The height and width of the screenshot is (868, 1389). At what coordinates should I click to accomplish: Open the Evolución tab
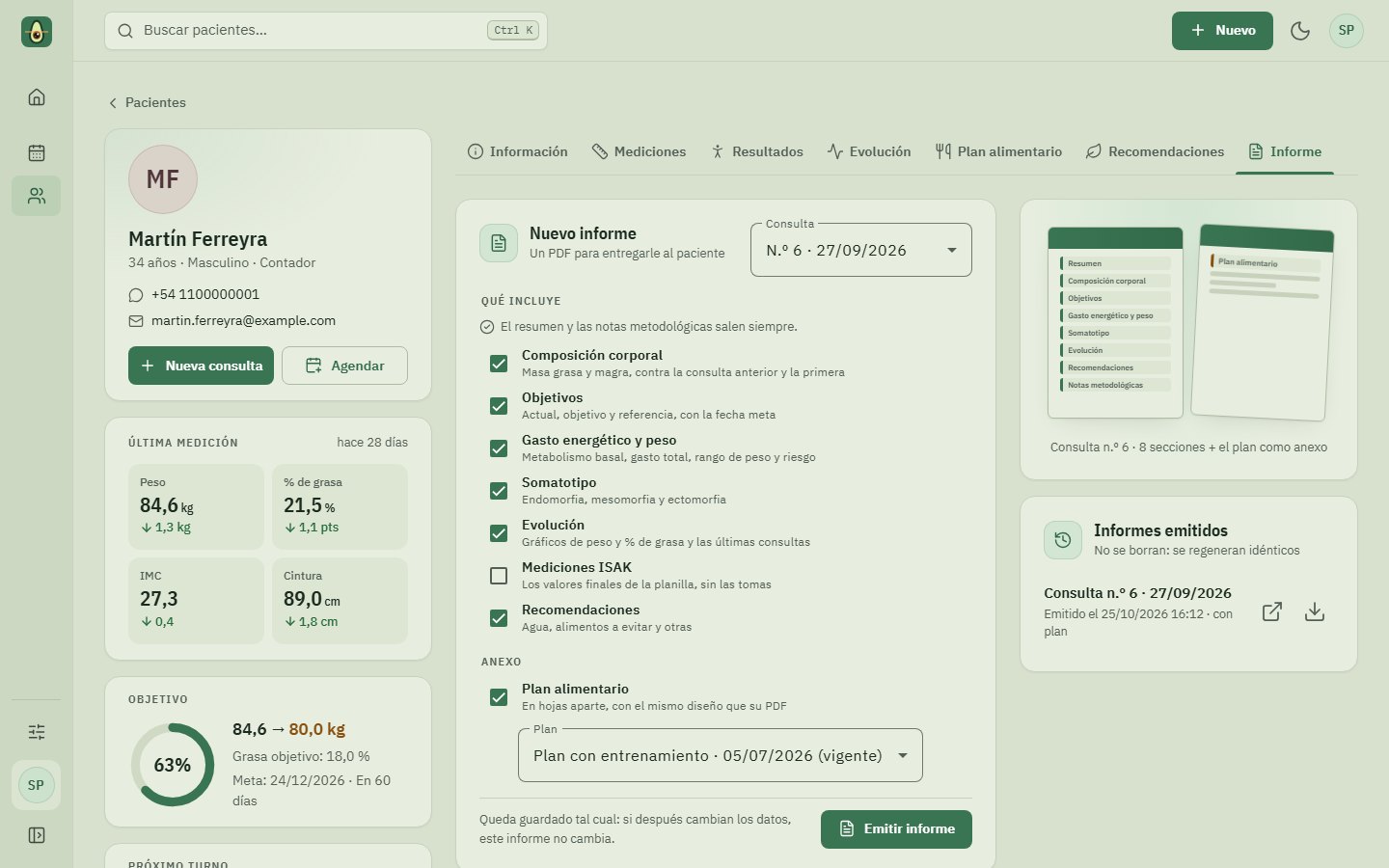[869, 151]
